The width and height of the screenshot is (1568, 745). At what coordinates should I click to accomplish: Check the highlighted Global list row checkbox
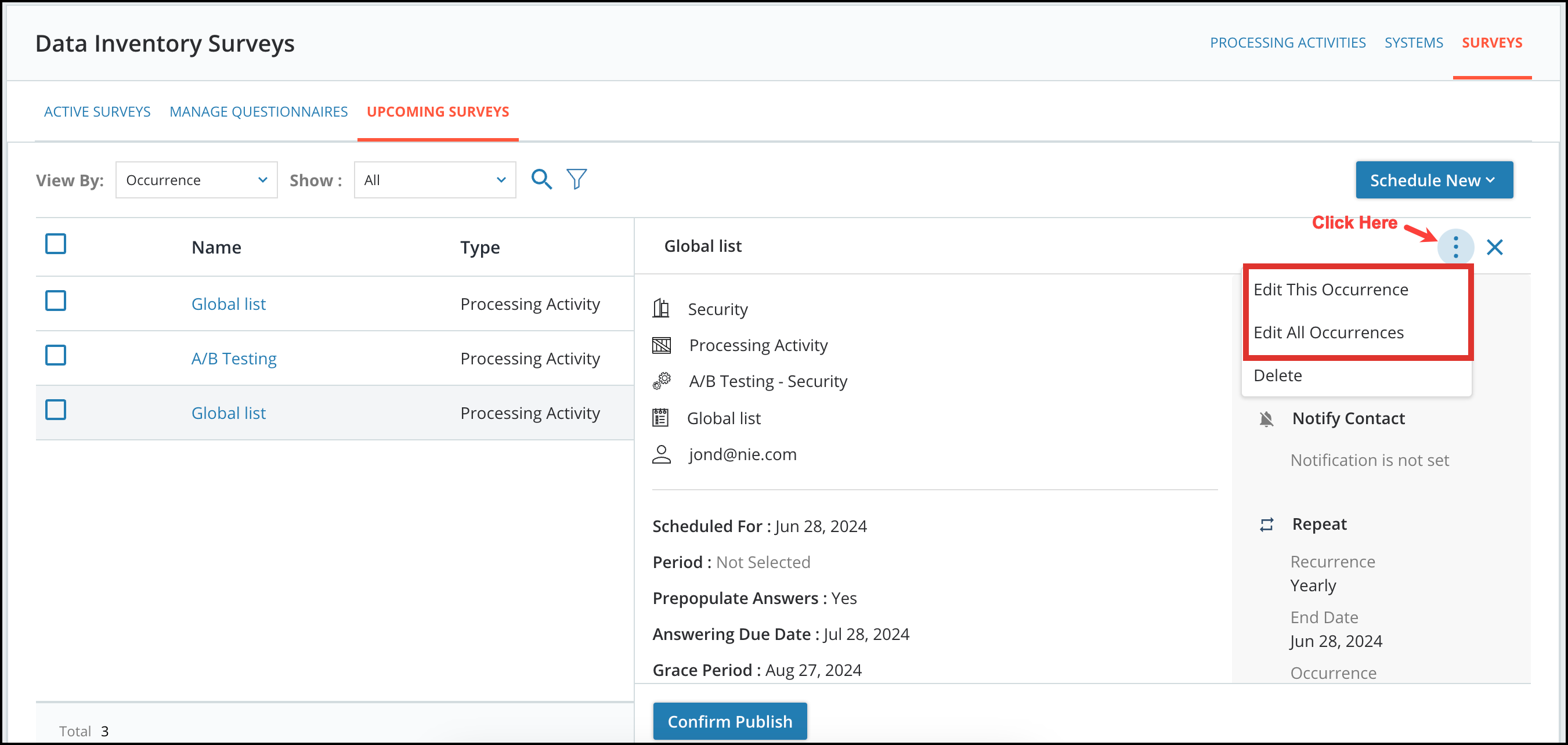pos(55,410)
